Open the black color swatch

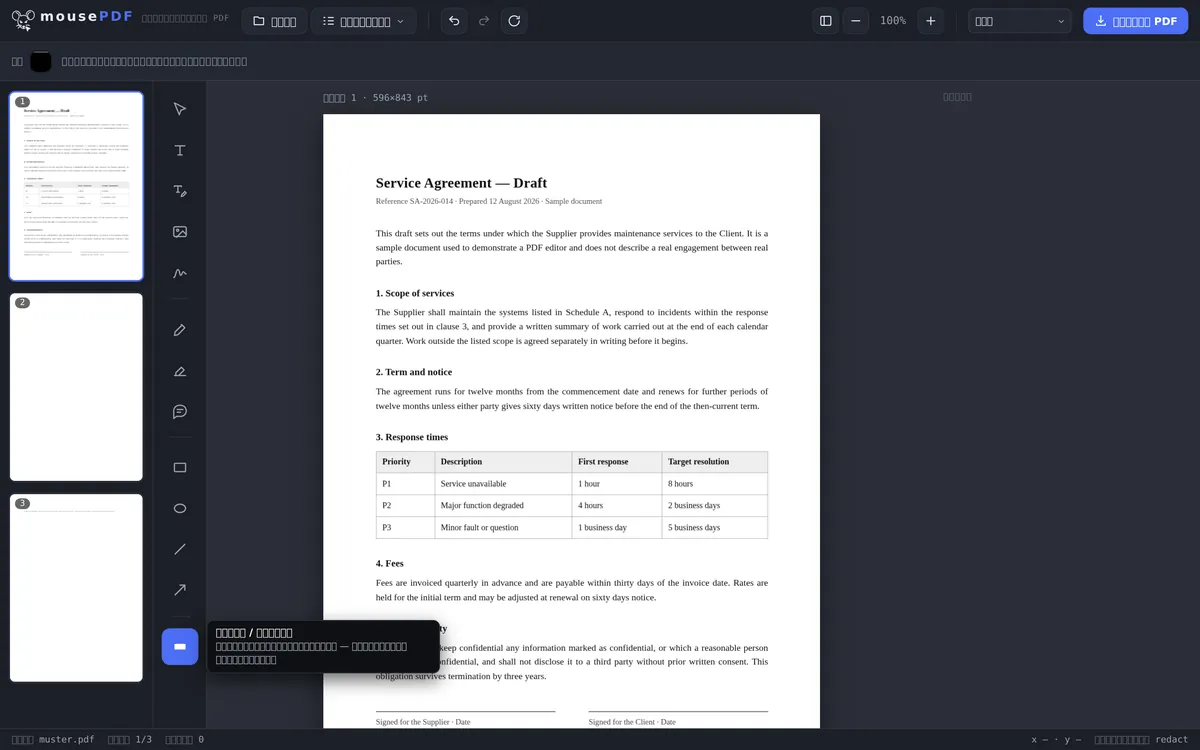point(41,61)
